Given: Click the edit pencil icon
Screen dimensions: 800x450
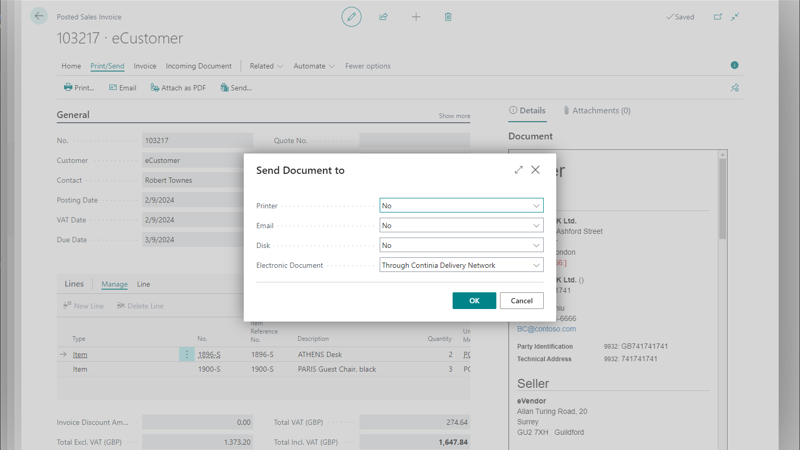Looking at the screenshot, I should (351, 17).
